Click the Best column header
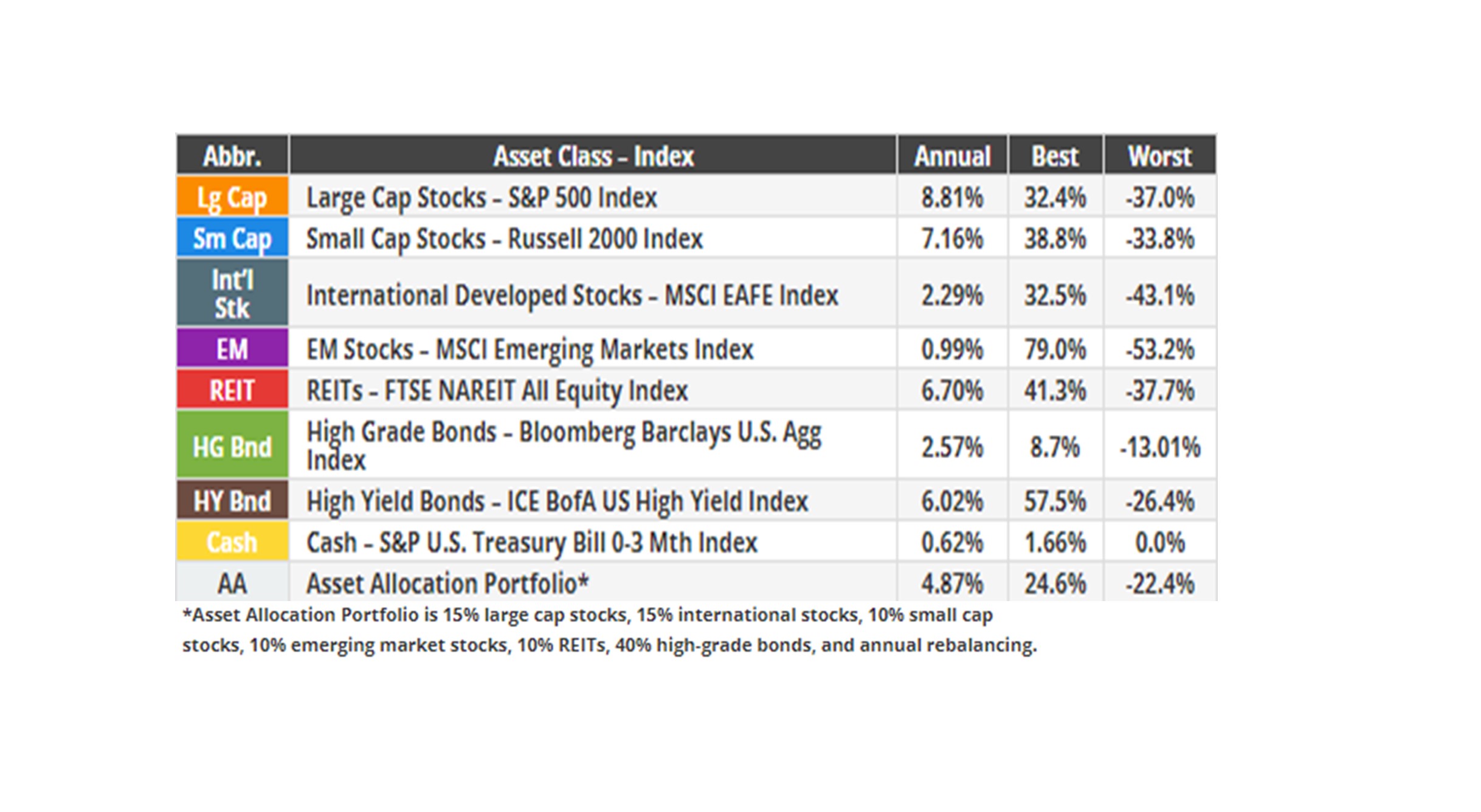The height and width of the screenshot is (812, 1481). pyautogui.click(x=1055, y=156)
